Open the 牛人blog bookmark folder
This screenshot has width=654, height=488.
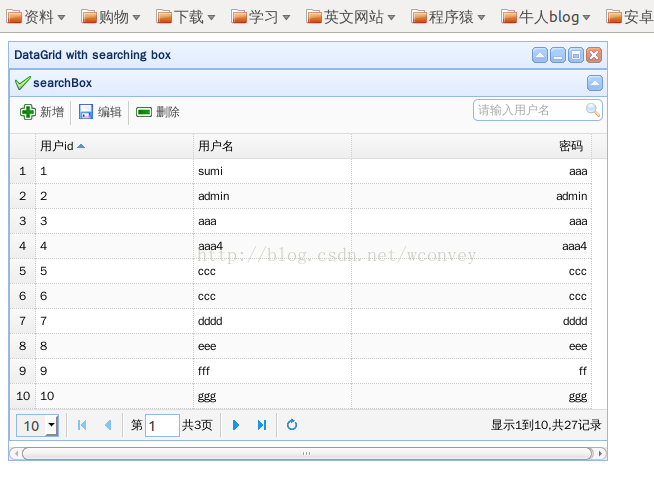(x=546, y=17)
